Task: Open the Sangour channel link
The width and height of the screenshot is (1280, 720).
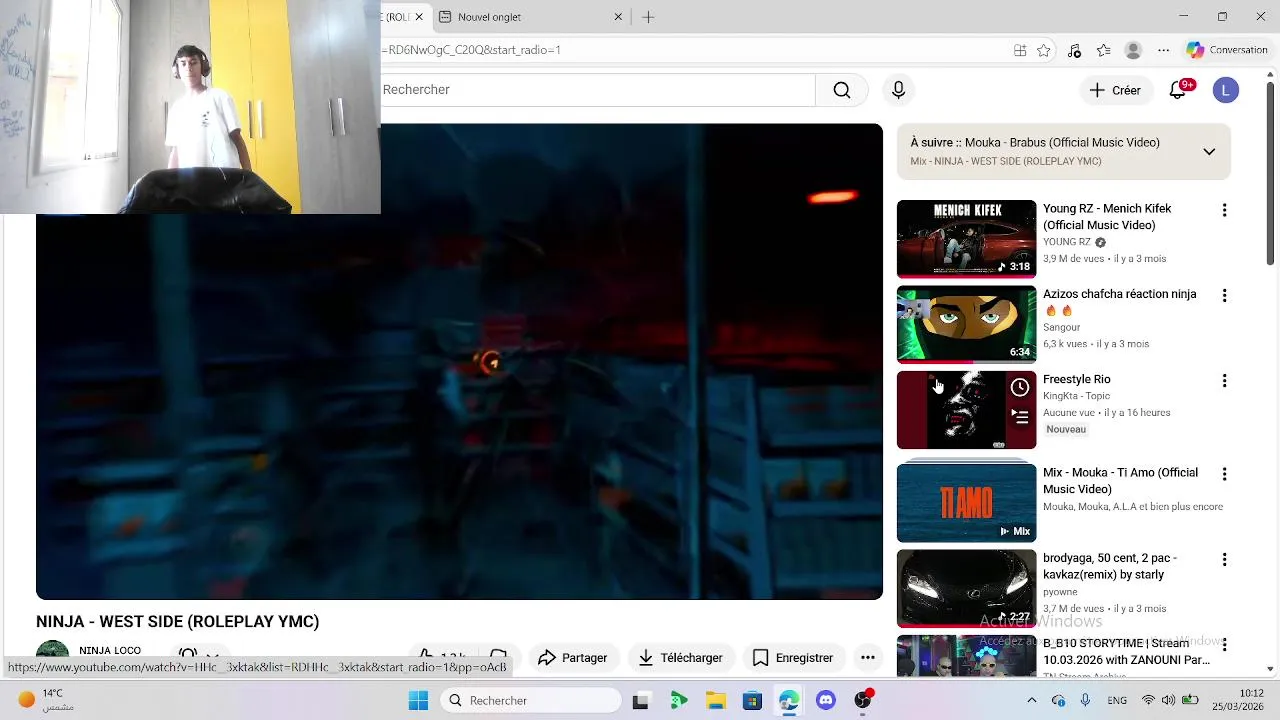Action: pyautogui.click(x=1061, y=327)
